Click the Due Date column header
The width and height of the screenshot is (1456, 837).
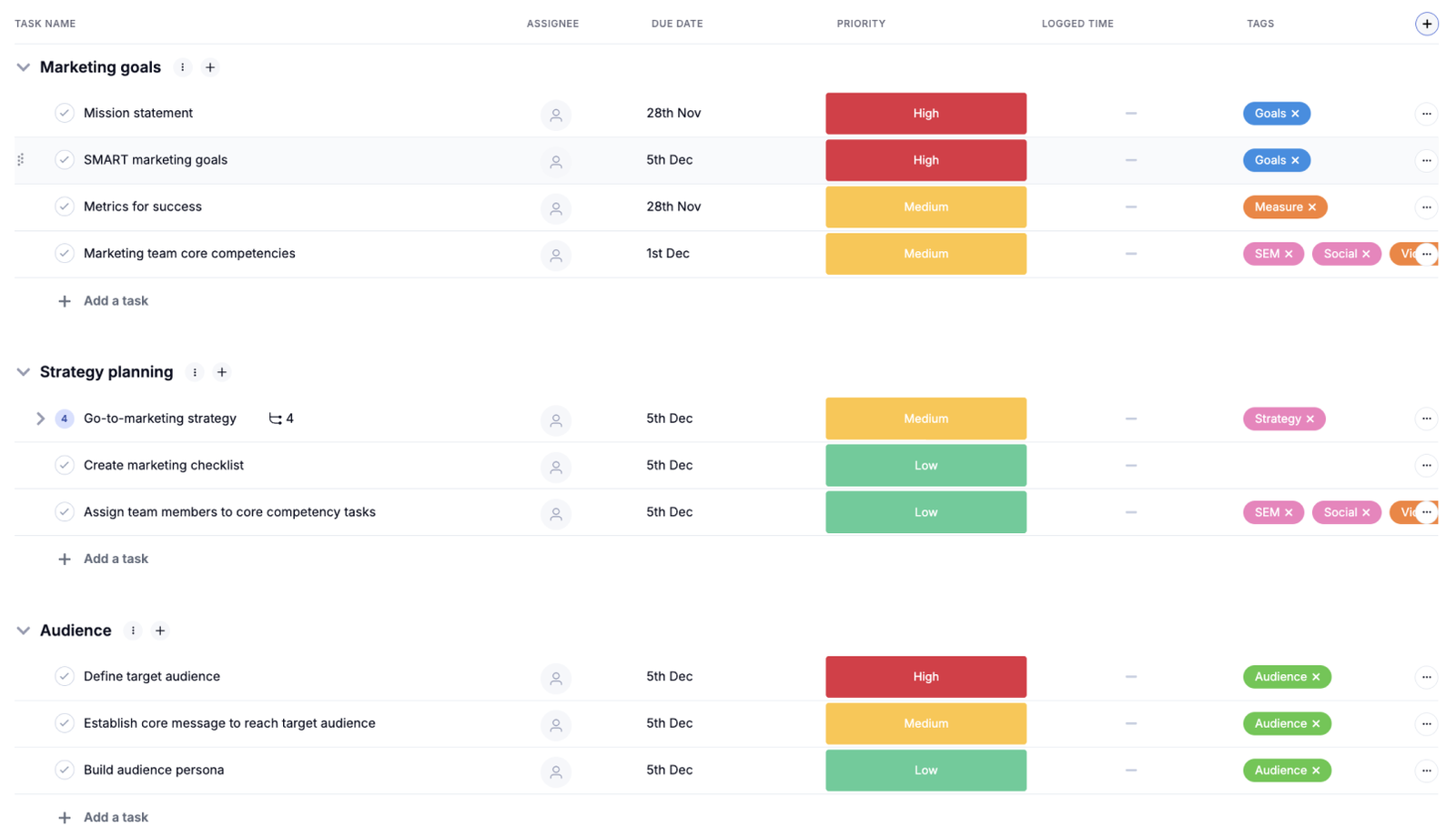(676, 24)
